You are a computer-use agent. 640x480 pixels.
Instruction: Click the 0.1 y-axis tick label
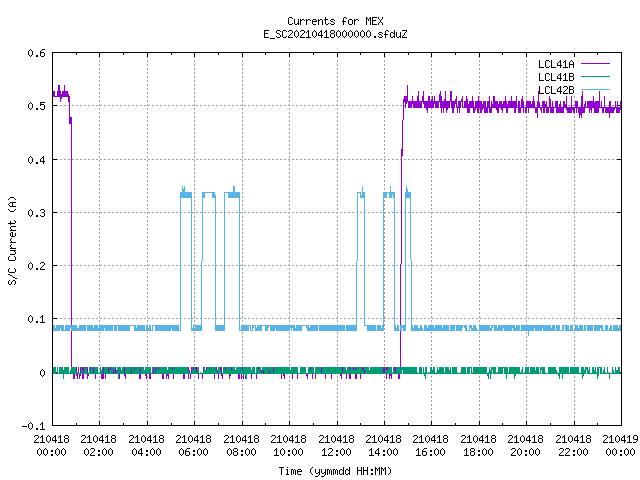[x=36, y=319]
